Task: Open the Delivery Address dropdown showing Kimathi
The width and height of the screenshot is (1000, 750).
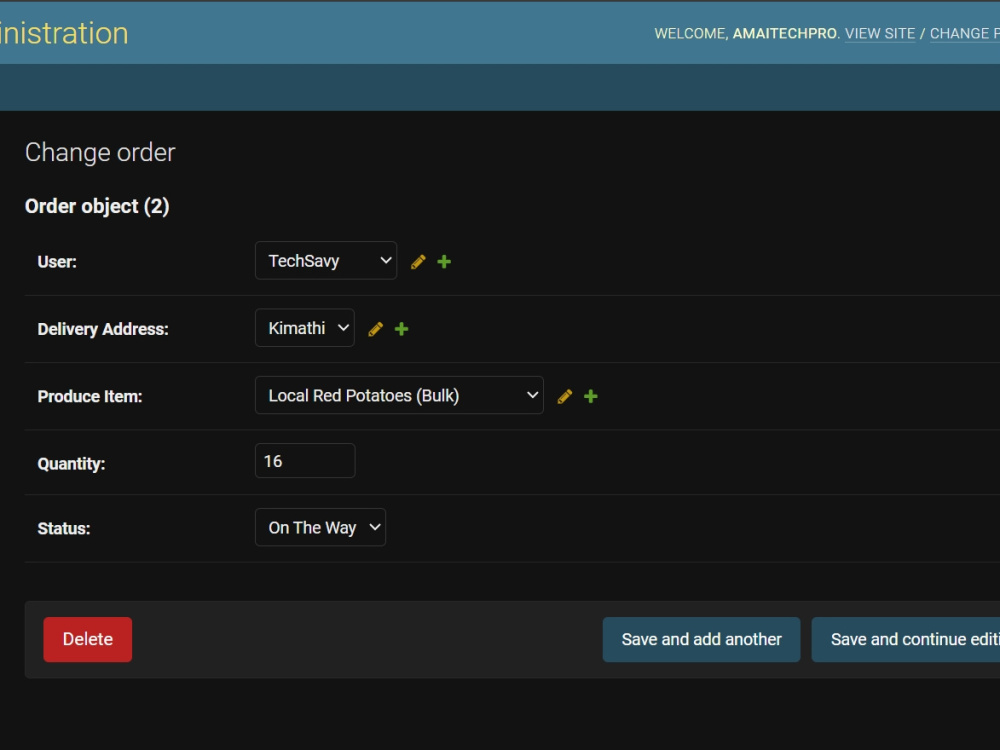Action: coord(305,328)
